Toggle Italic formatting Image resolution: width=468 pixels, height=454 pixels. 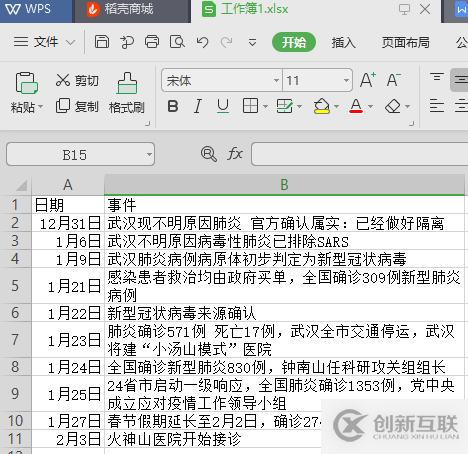198,106
